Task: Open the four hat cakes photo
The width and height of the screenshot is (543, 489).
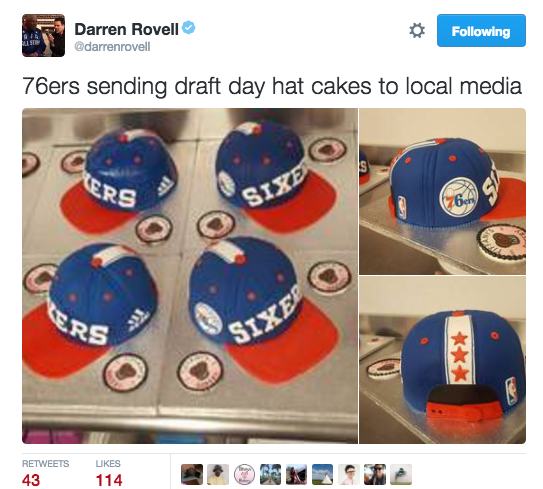Action: pyautogui.click(x=190, y=276)
